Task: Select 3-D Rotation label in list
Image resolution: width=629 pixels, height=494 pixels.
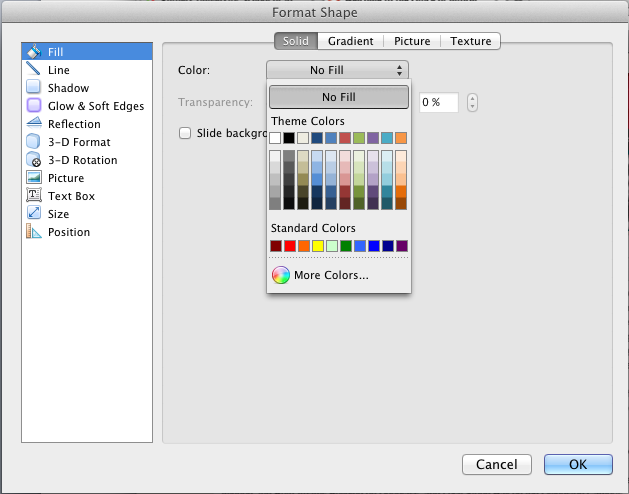Action: 83,160
